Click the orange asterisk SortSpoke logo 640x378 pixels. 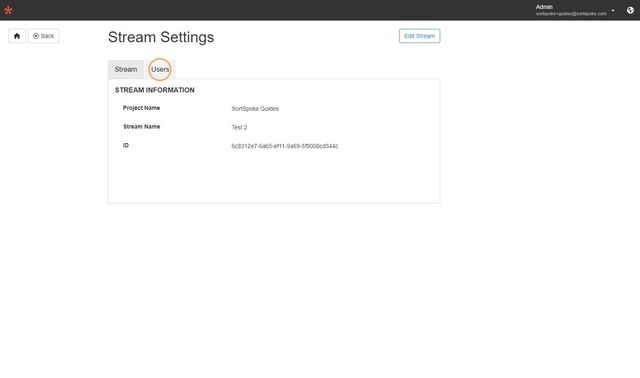(8, 10)
